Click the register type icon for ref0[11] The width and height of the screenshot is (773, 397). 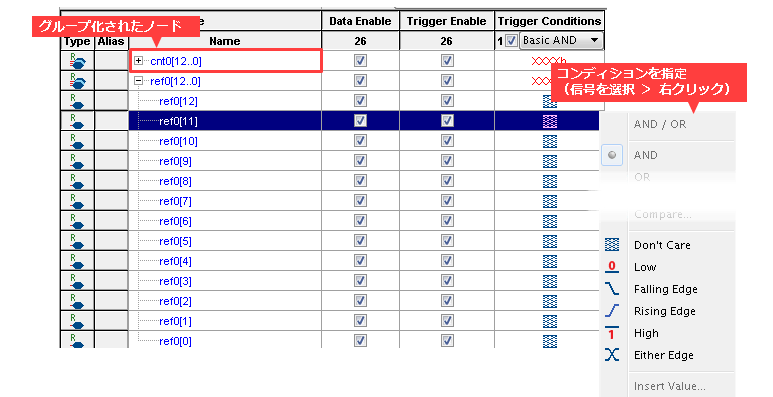pos(76,121)
